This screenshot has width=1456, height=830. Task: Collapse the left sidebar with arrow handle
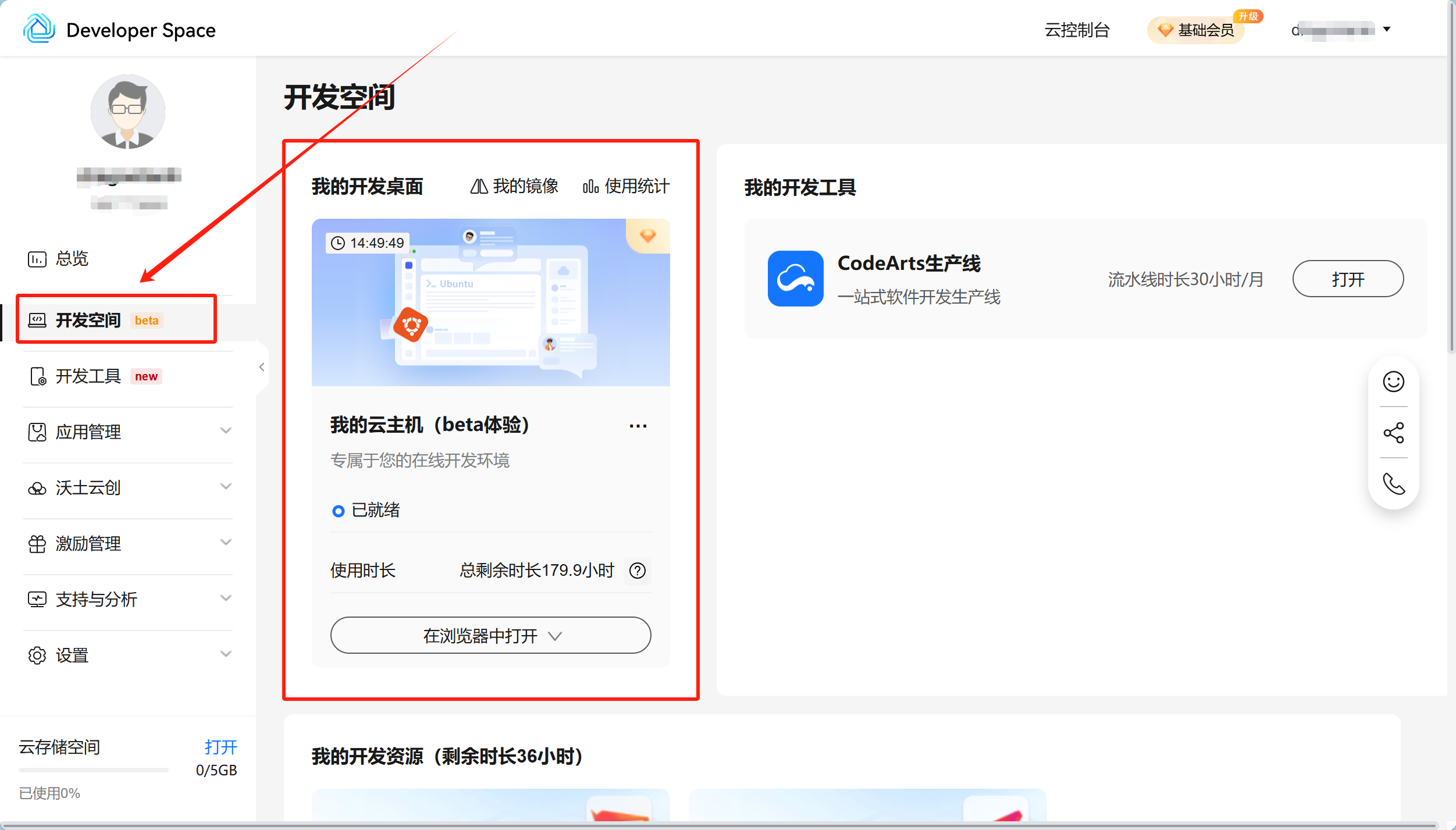(x=262, y=367)
